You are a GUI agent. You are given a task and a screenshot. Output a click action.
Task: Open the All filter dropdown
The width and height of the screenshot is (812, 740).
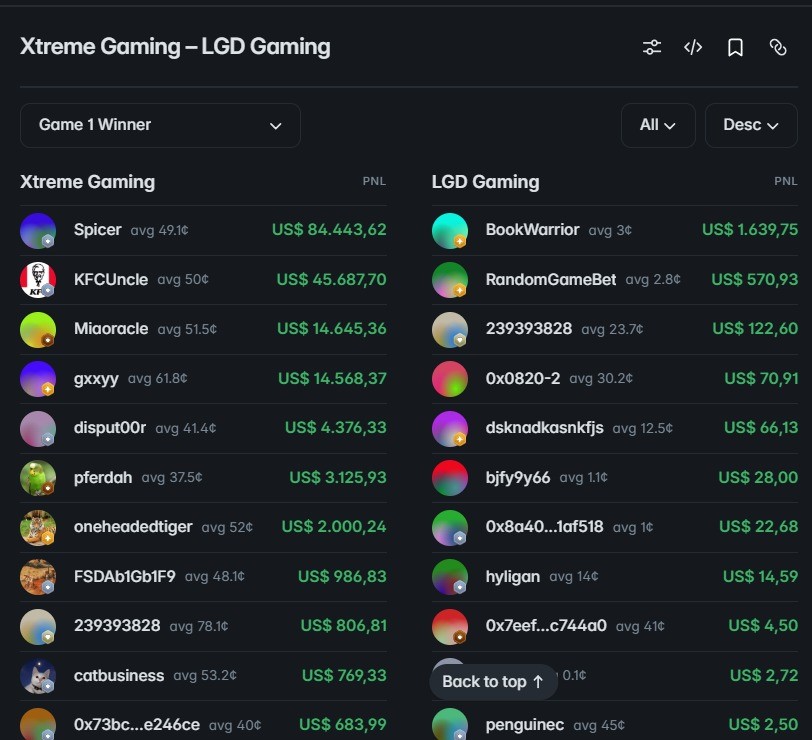(x=658, y=125)
